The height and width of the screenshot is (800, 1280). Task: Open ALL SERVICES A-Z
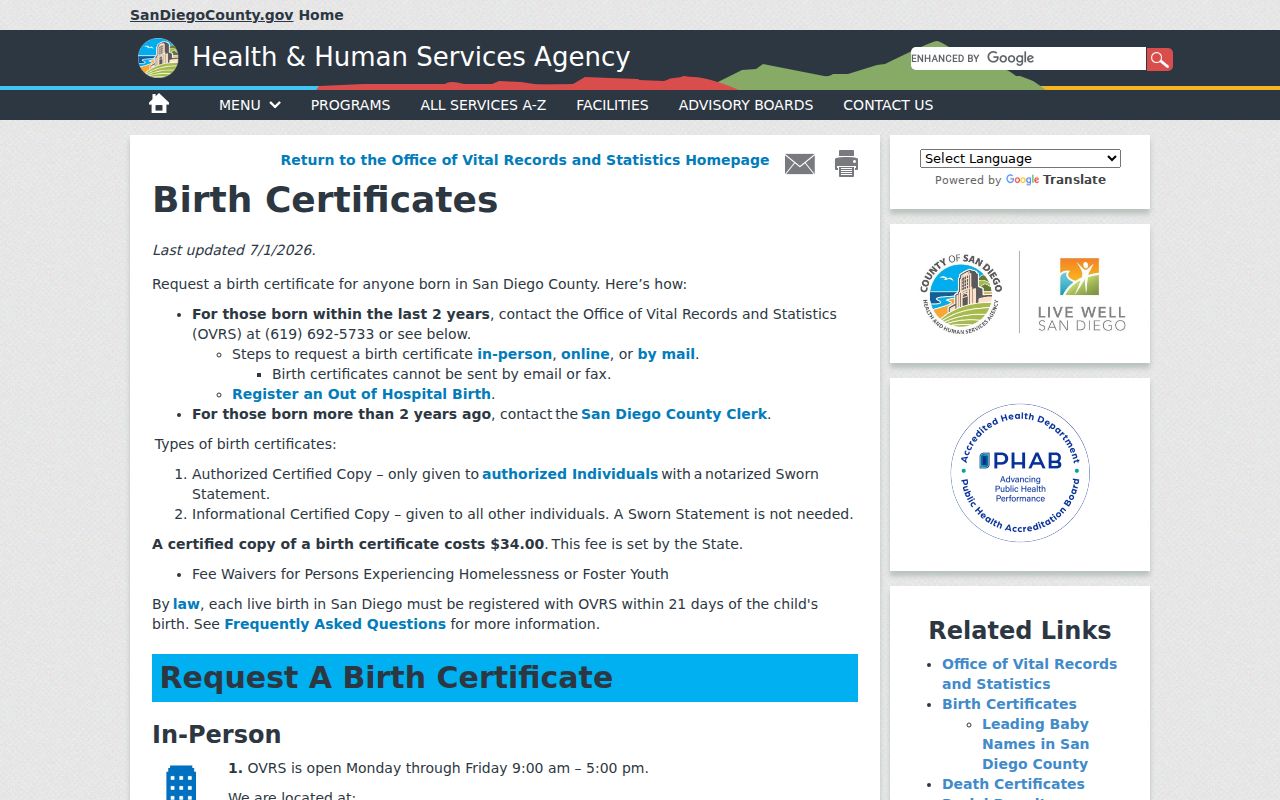click(483, 105)
